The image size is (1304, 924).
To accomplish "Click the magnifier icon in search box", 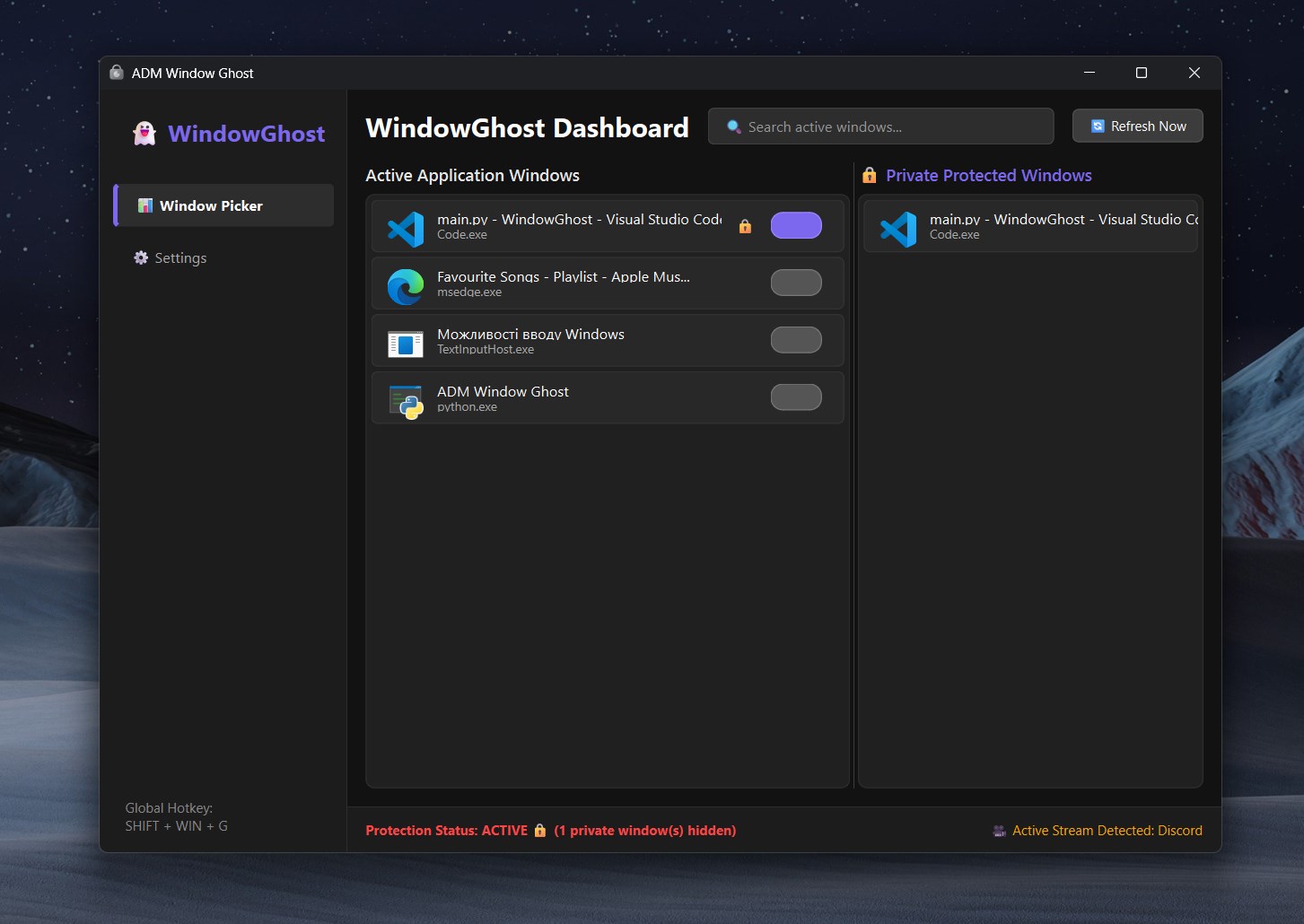I will 733,126.
